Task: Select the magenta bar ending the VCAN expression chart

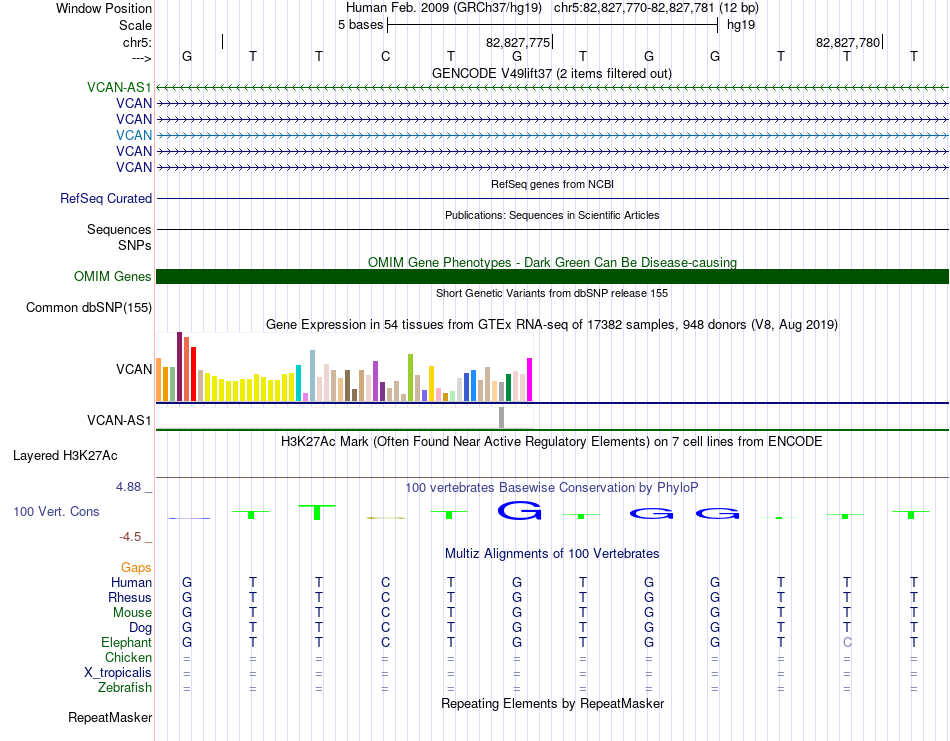Action: point(529,379)
